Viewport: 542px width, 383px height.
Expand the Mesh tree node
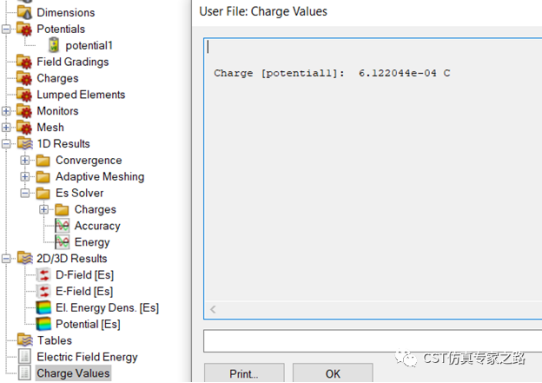coord(6,128)
